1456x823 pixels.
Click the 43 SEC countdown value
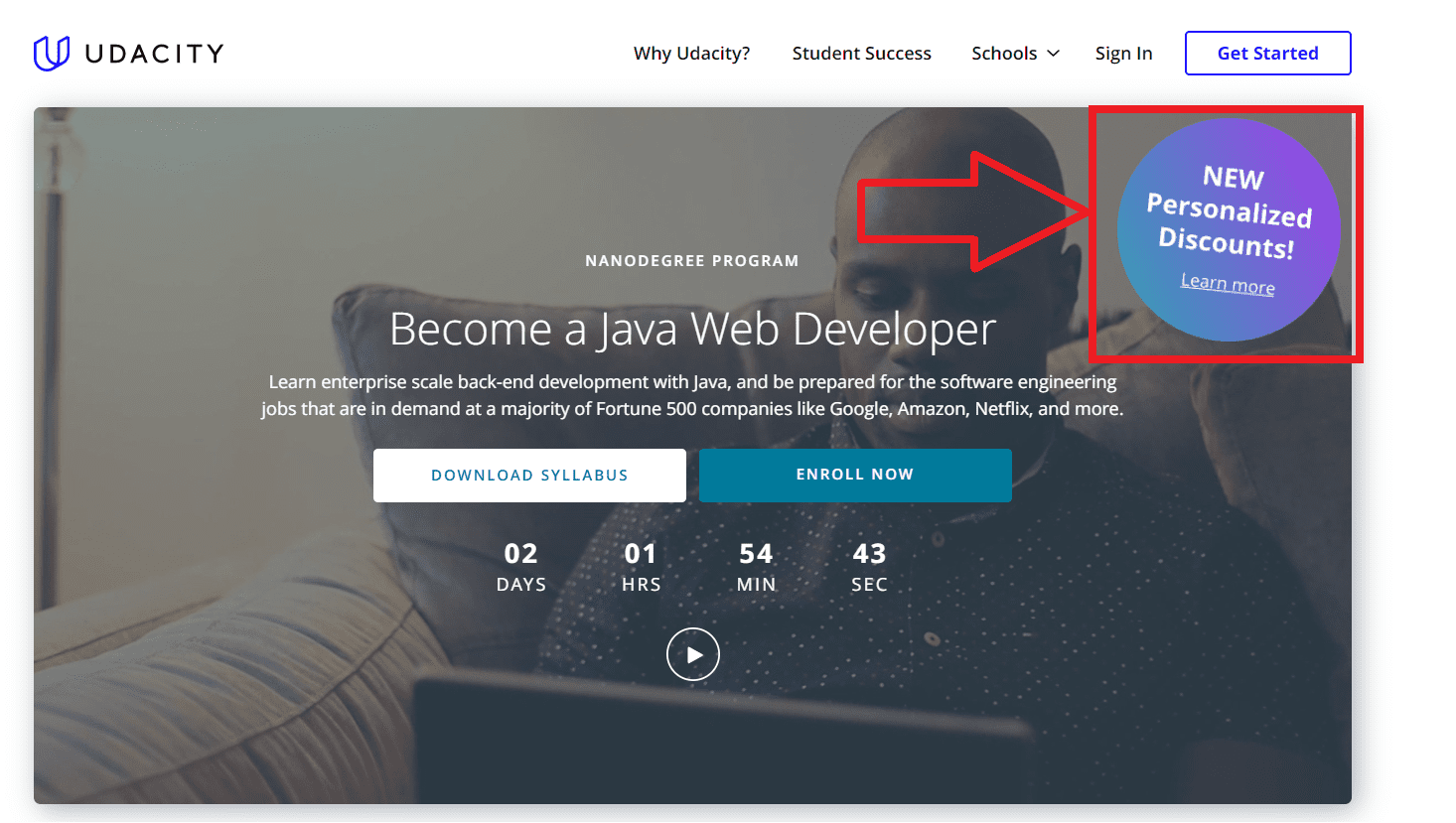pos(869,553)
